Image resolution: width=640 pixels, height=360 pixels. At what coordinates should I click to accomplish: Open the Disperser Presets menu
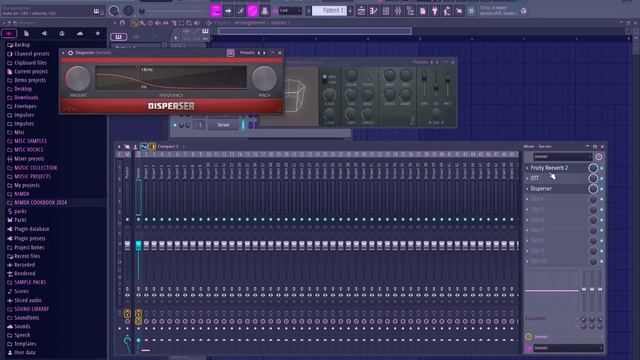tap(247, 53)
